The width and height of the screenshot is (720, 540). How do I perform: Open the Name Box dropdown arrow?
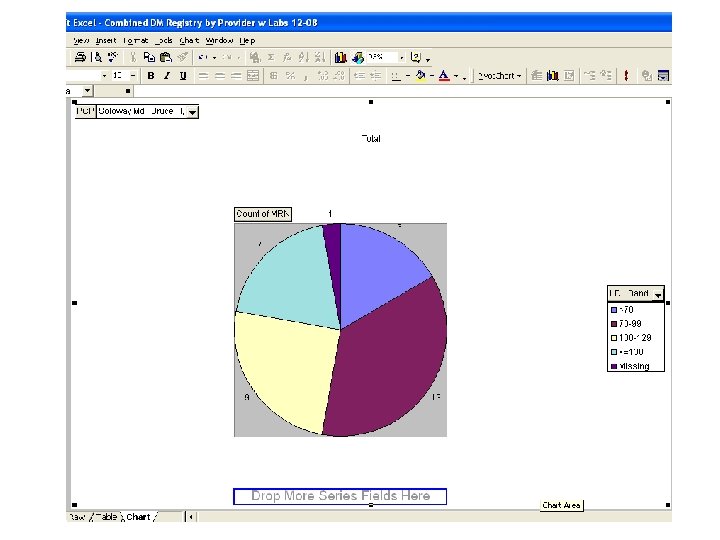(x=87, y=91)
